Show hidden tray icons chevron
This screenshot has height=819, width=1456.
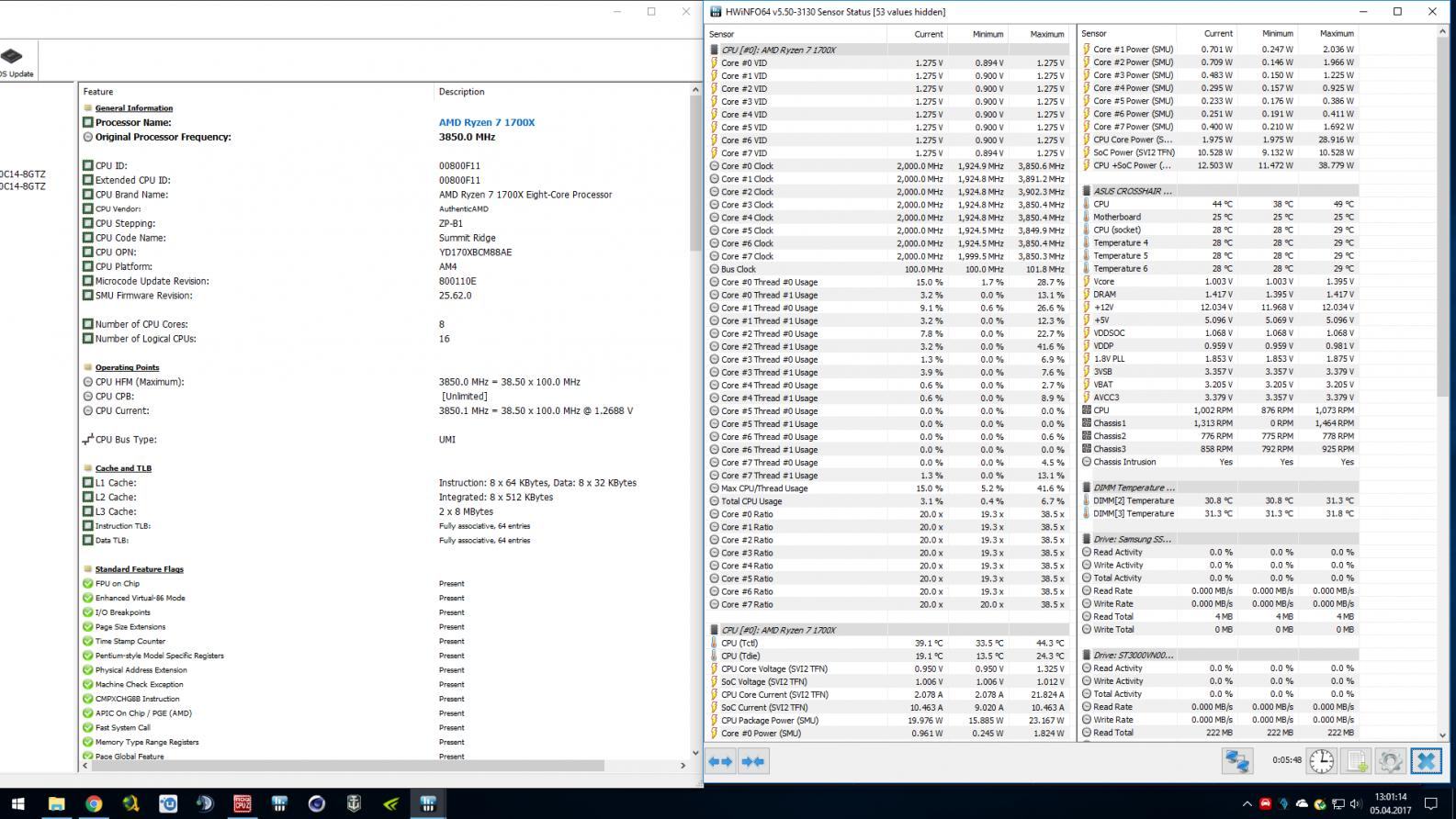(1247, 803)
